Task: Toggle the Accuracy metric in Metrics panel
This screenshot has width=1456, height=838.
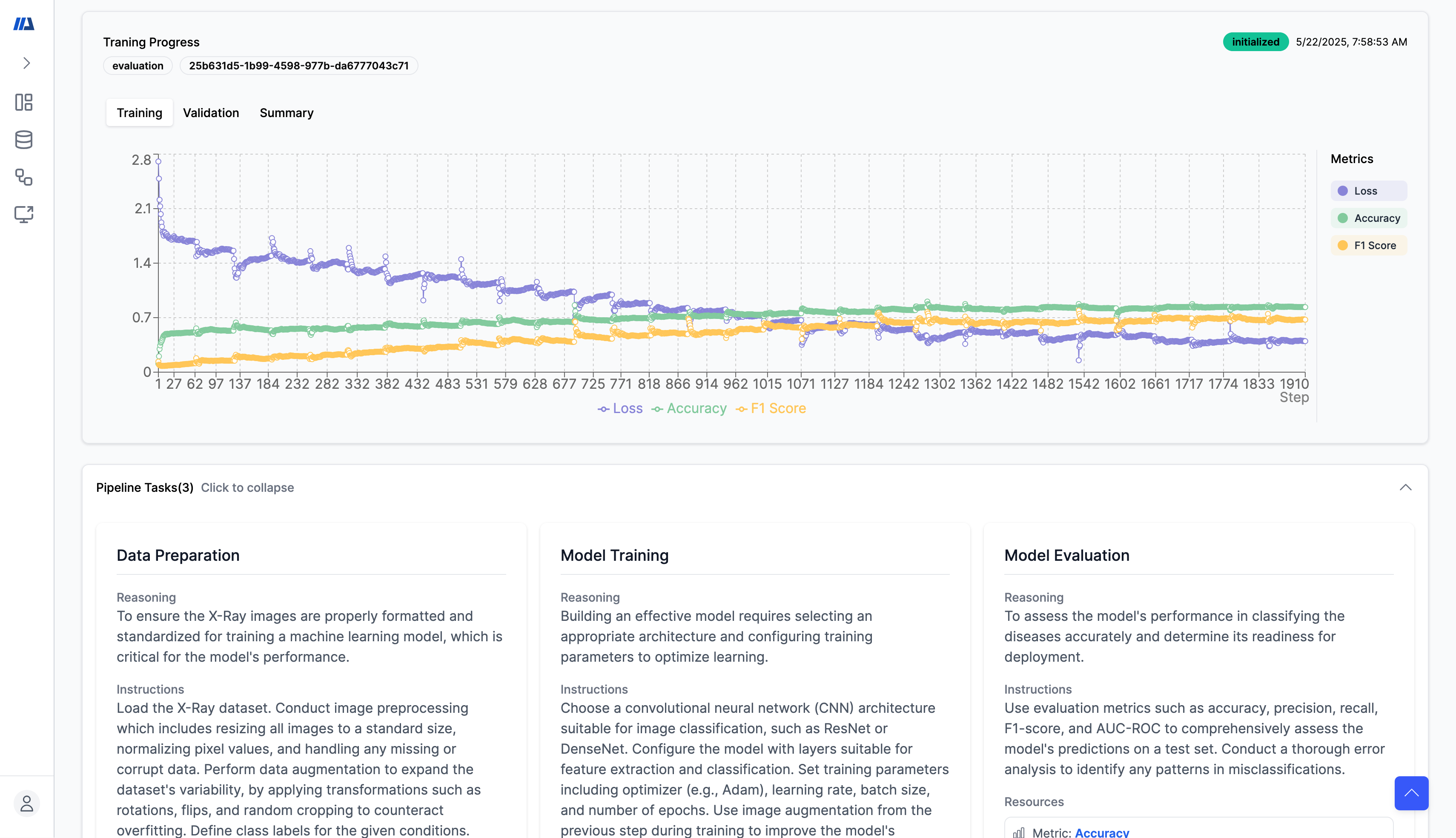Action: coord(1368,218)
